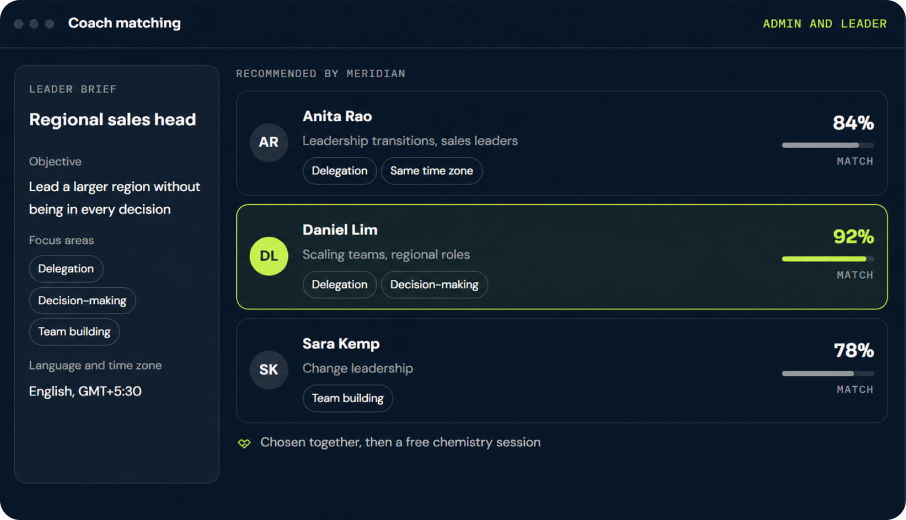
Task: Click 'Chosen together, then a free chemistry session'
Action: 400,443
